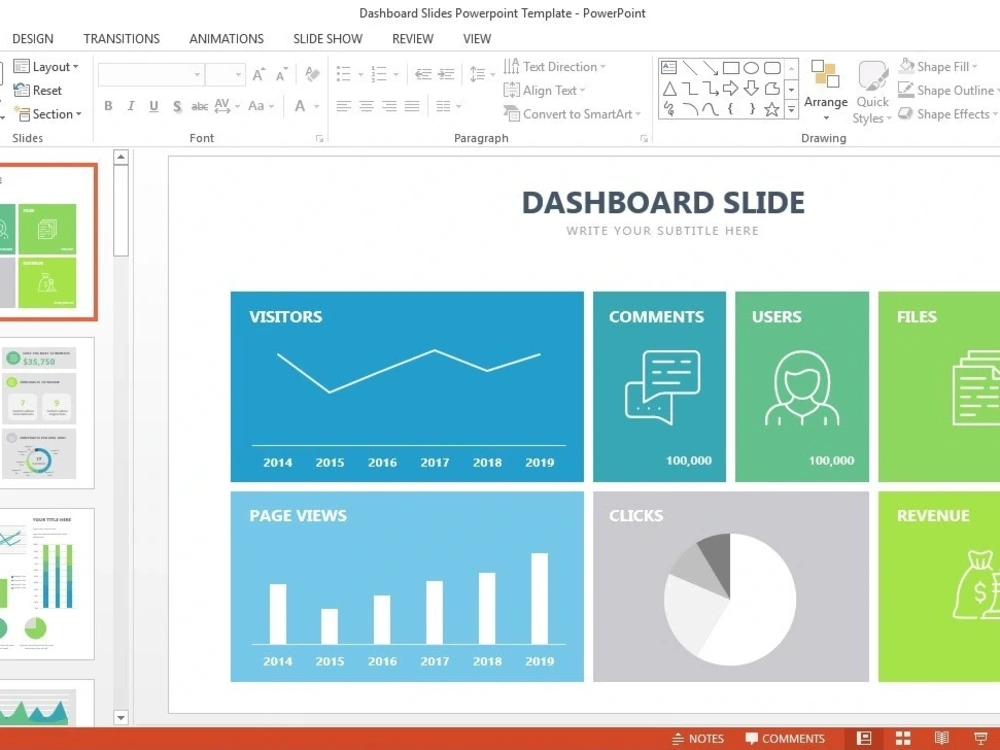Screen dimensions: 1000x750
Task: Select the Oval shape
Action: [751, 67]
